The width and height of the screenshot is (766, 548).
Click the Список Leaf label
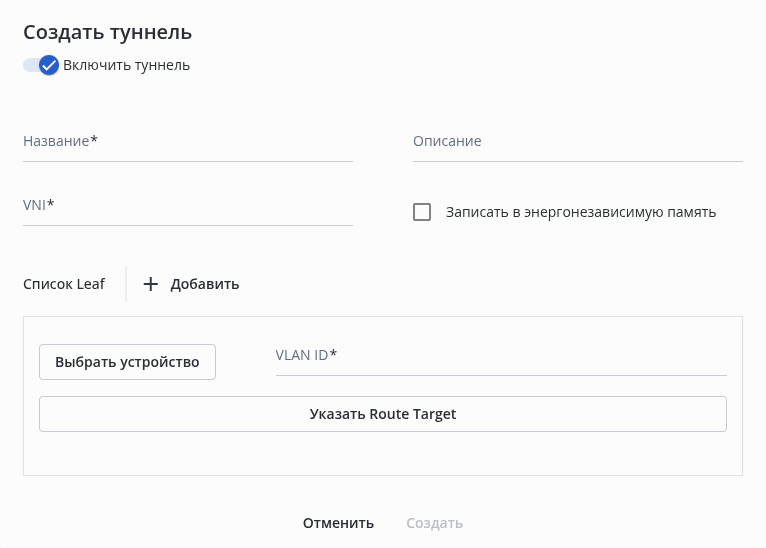click(x=64, y=284)
